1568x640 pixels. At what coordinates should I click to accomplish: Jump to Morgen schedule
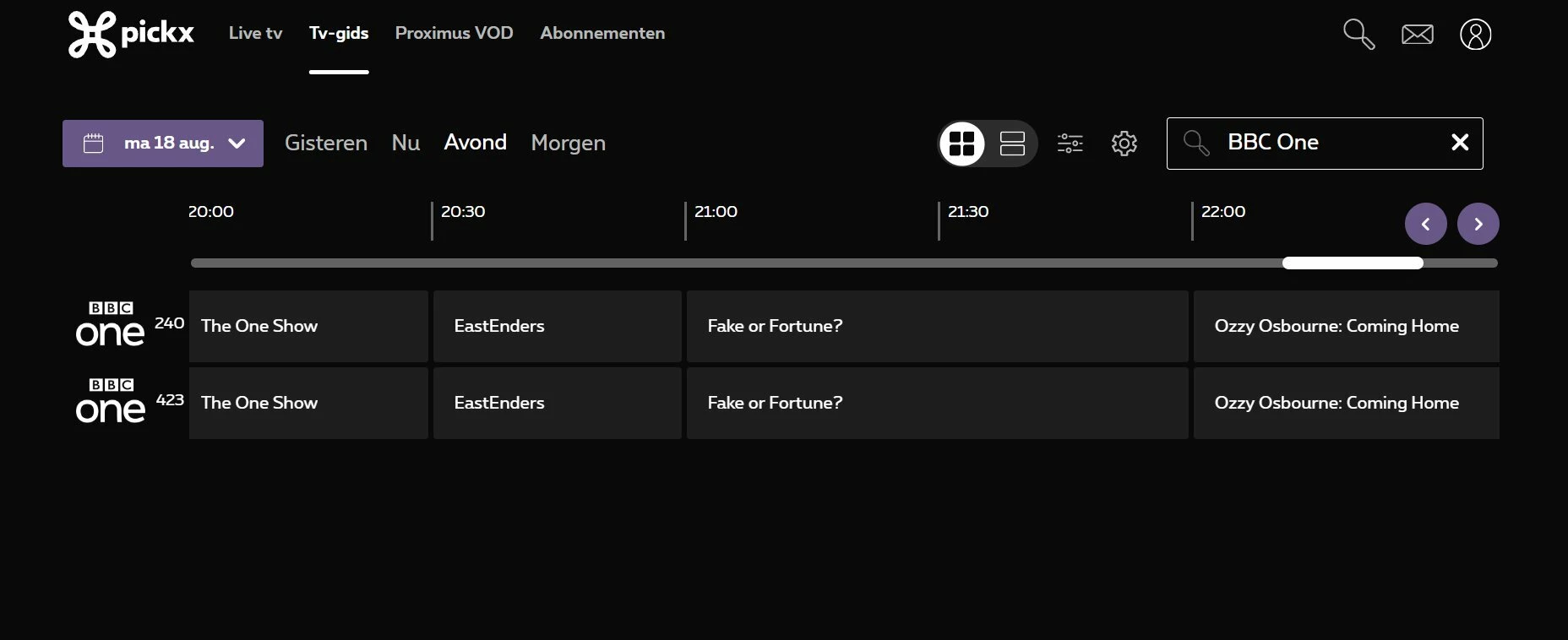[569, 143]
